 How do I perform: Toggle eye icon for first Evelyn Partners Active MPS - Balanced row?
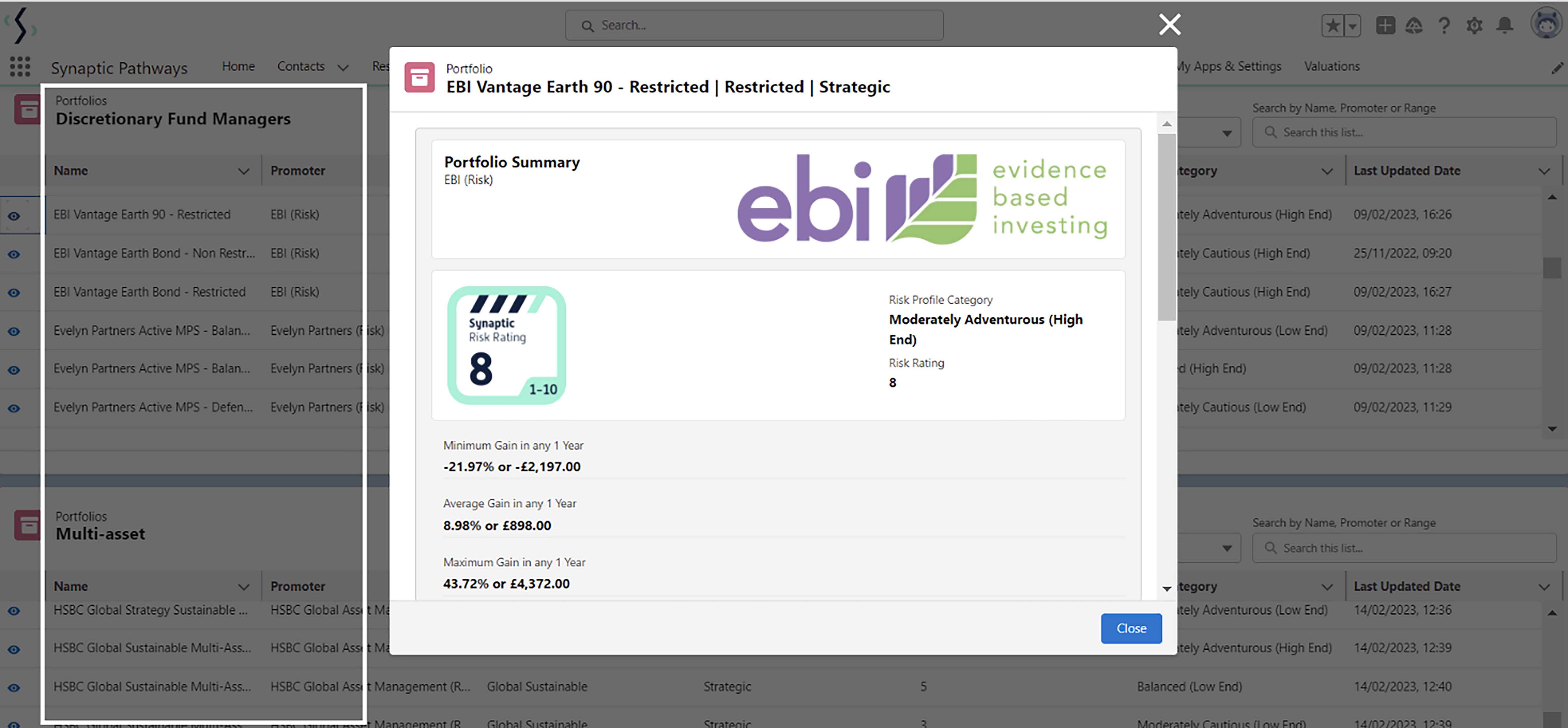14,331
